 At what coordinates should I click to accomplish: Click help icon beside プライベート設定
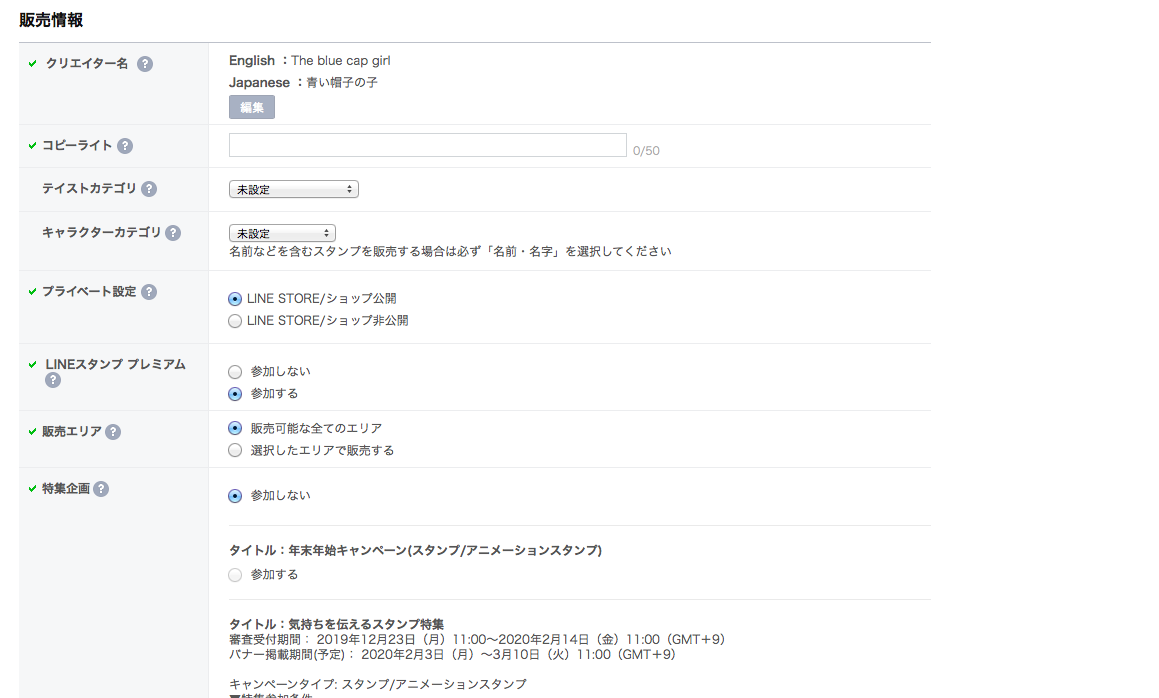[149, 292]
